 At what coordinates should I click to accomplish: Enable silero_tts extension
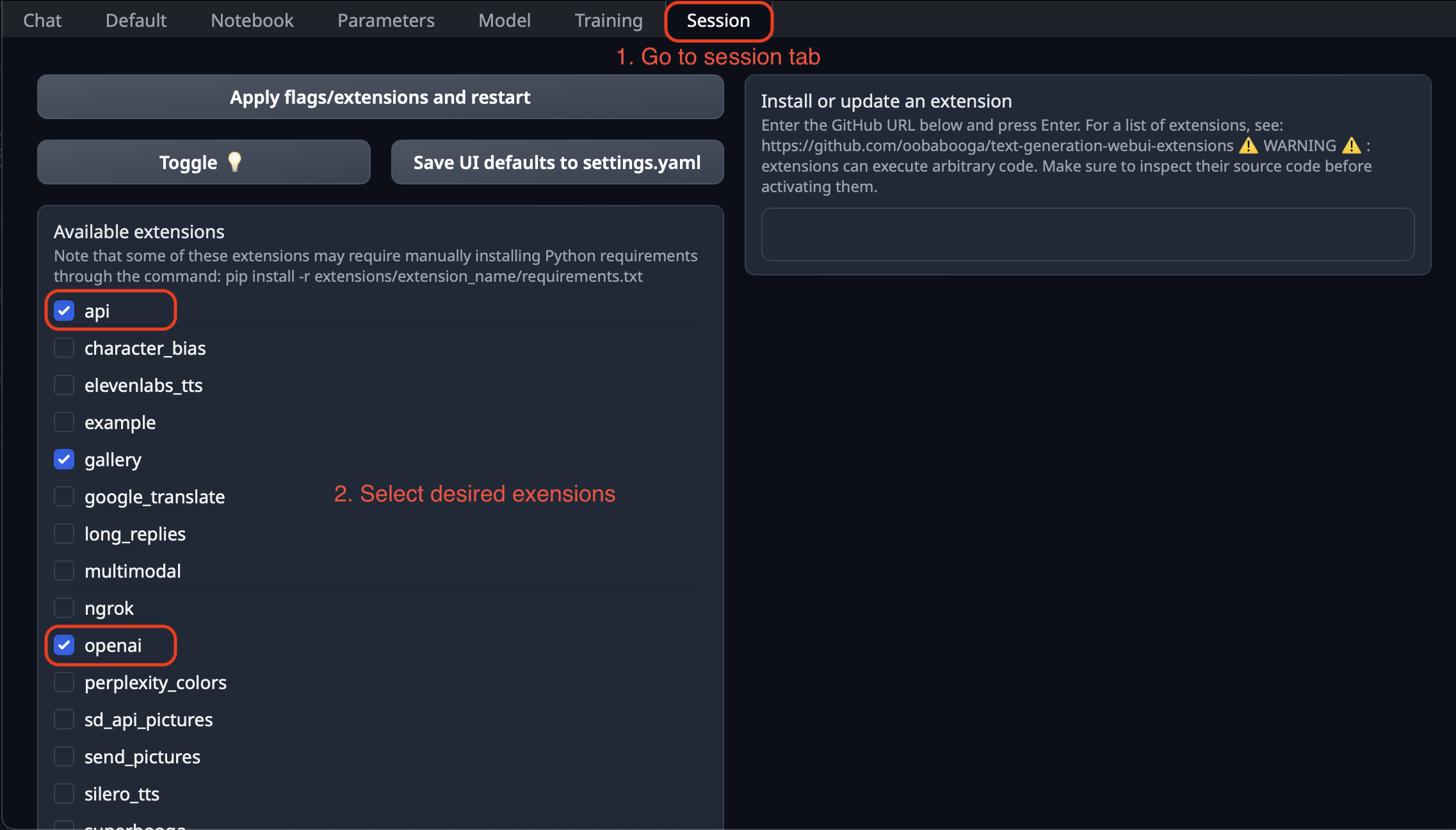(64, 793)
